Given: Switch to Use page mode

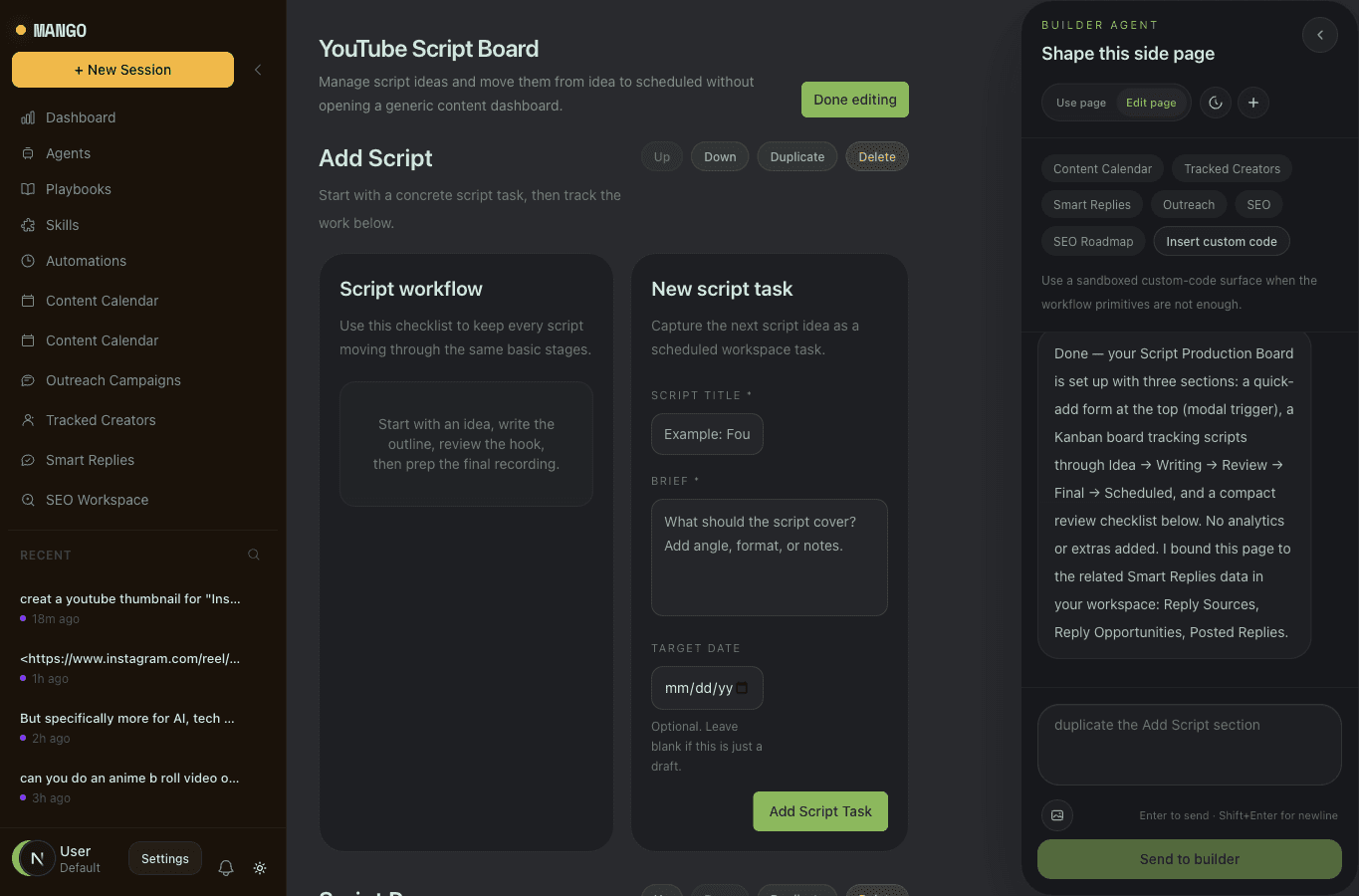Looking at the screenshot, I should [x=1081, y=103].
